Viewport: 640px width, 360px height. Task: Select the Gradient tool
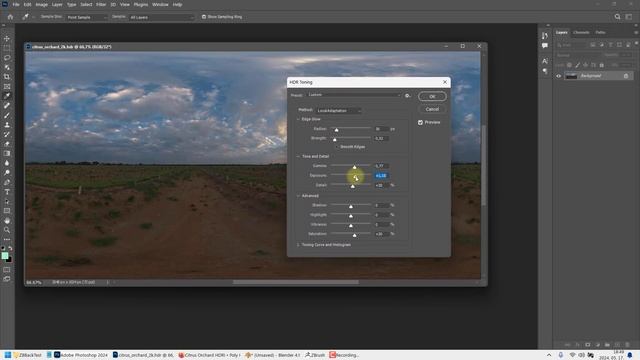pos(7,153)
